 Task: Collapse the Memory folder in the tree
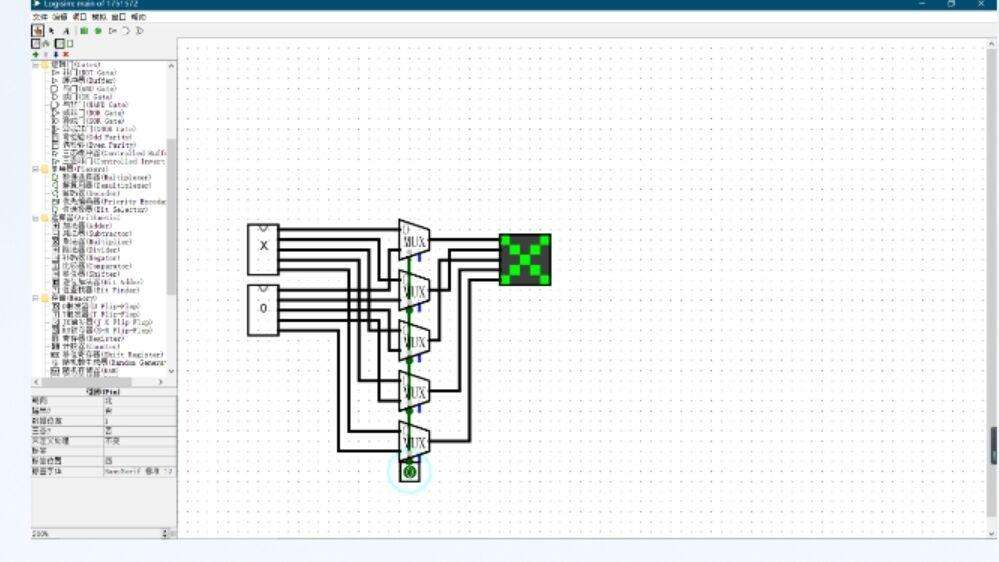click(x=36, y=298)
